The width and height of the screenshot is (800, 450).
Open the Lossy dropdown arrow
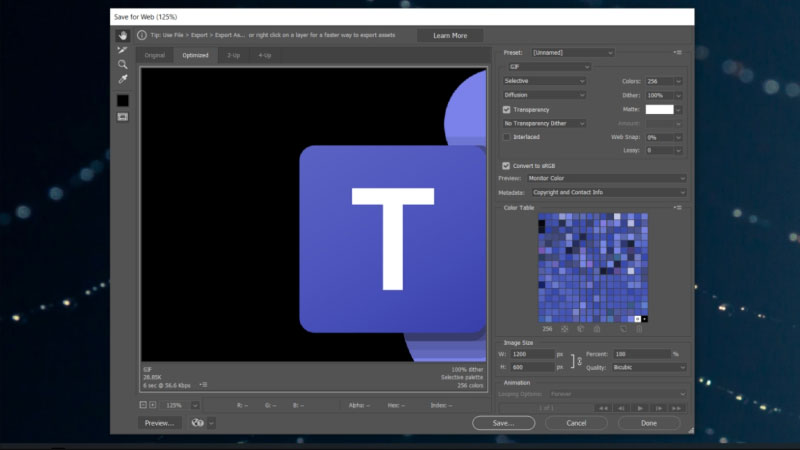click(x=678, y=151)
